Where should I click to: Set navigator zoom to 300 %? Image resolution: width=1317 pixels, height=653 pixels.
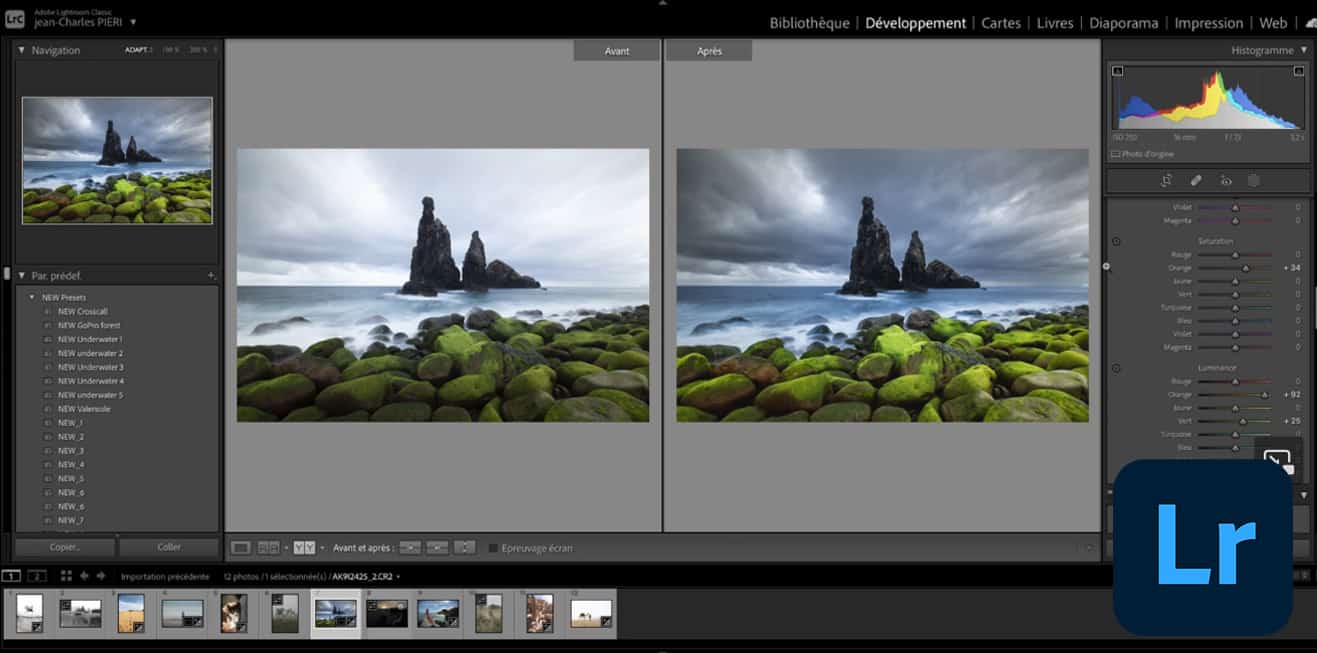click(198, 50)
